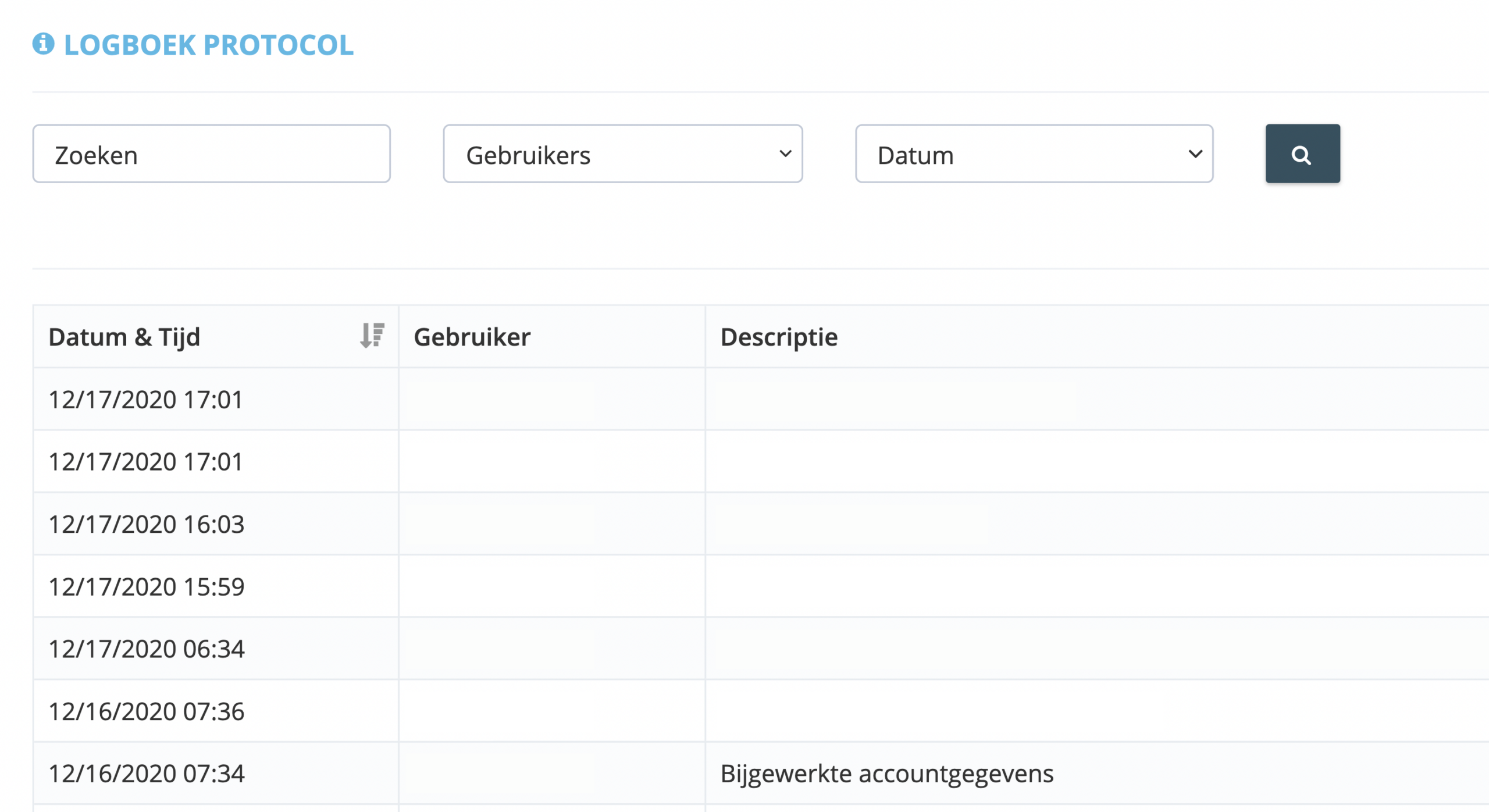The height and width of the screenshot is (812, 1489).
Task: Click the Bijgewerkte accountgegevens description
Action: click(x=887, y=774)
